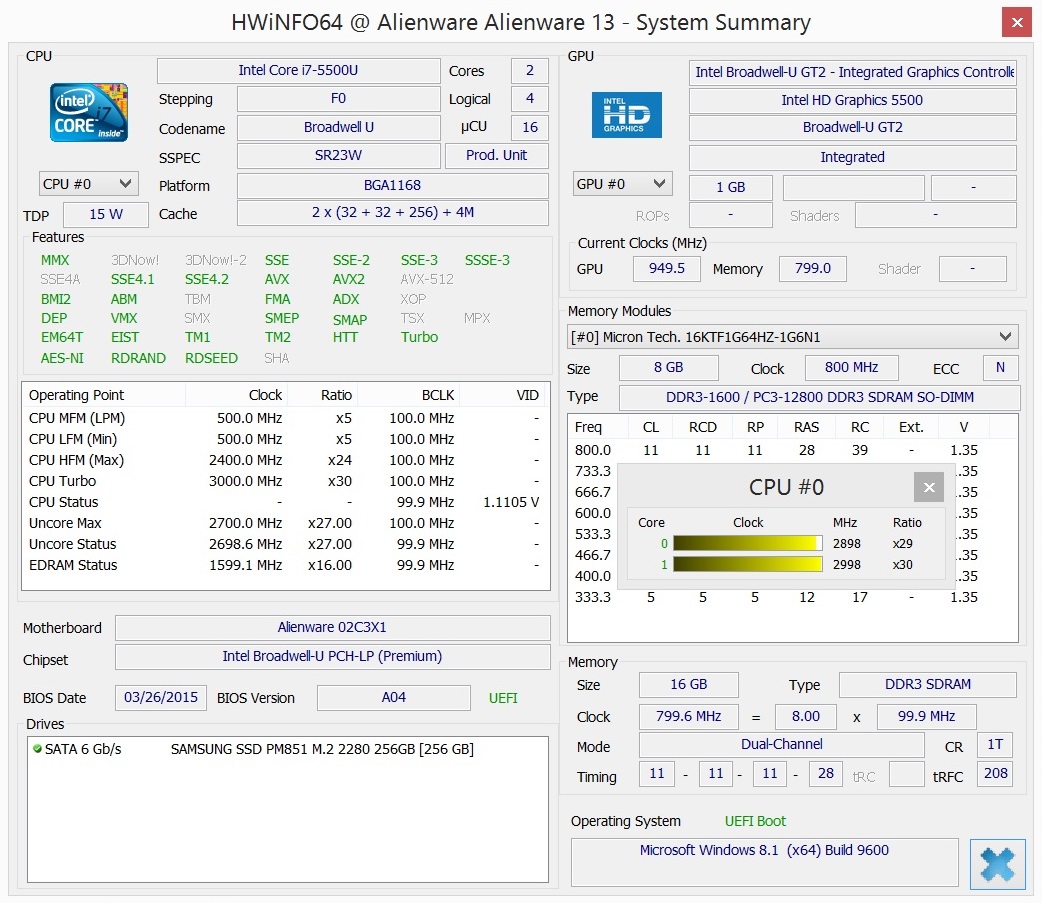Click the EDRAM Status row
Screen dimensions: 1042x903
(286, 565)
